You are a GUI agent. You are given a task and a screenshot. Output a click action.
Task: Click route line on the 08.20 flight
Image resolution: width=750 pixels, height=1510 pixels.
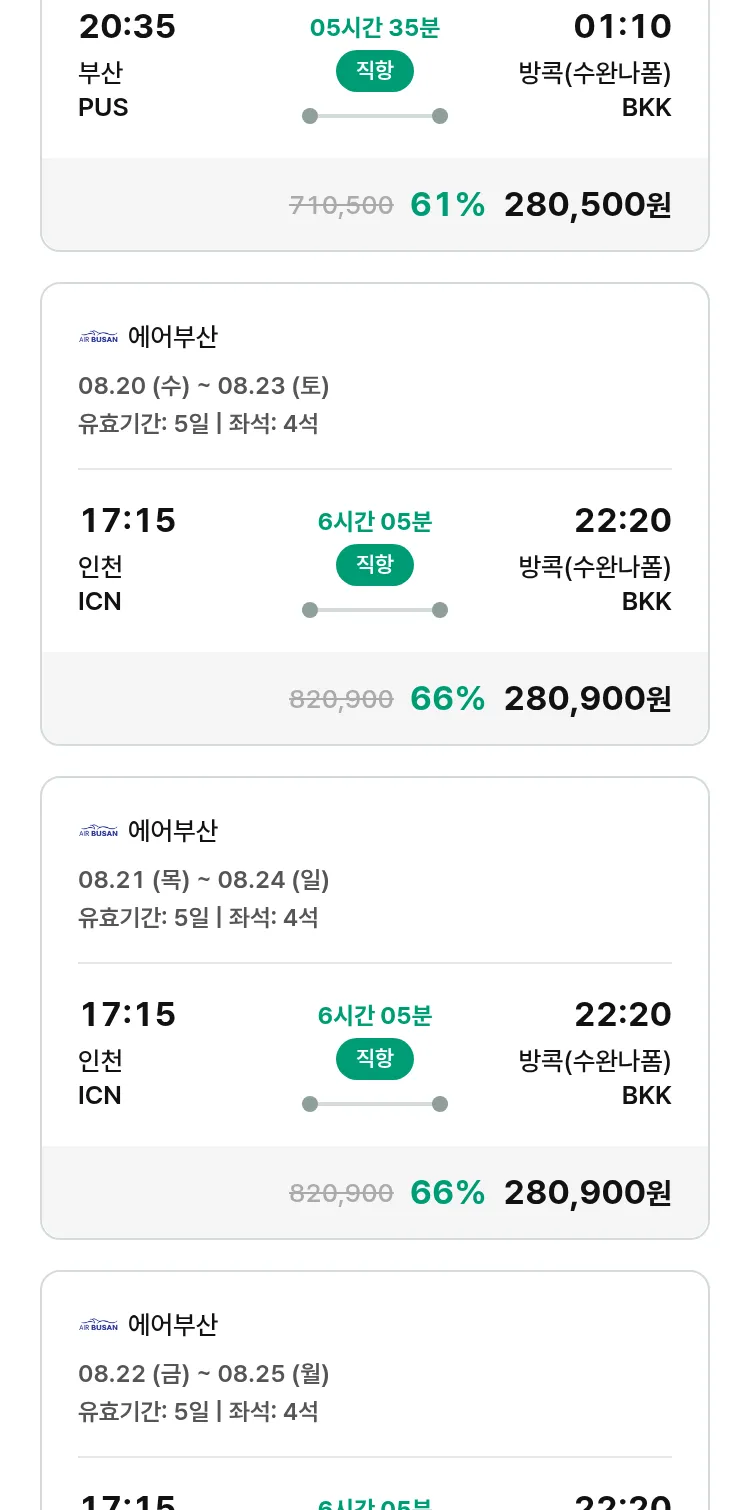click(375, 610)
